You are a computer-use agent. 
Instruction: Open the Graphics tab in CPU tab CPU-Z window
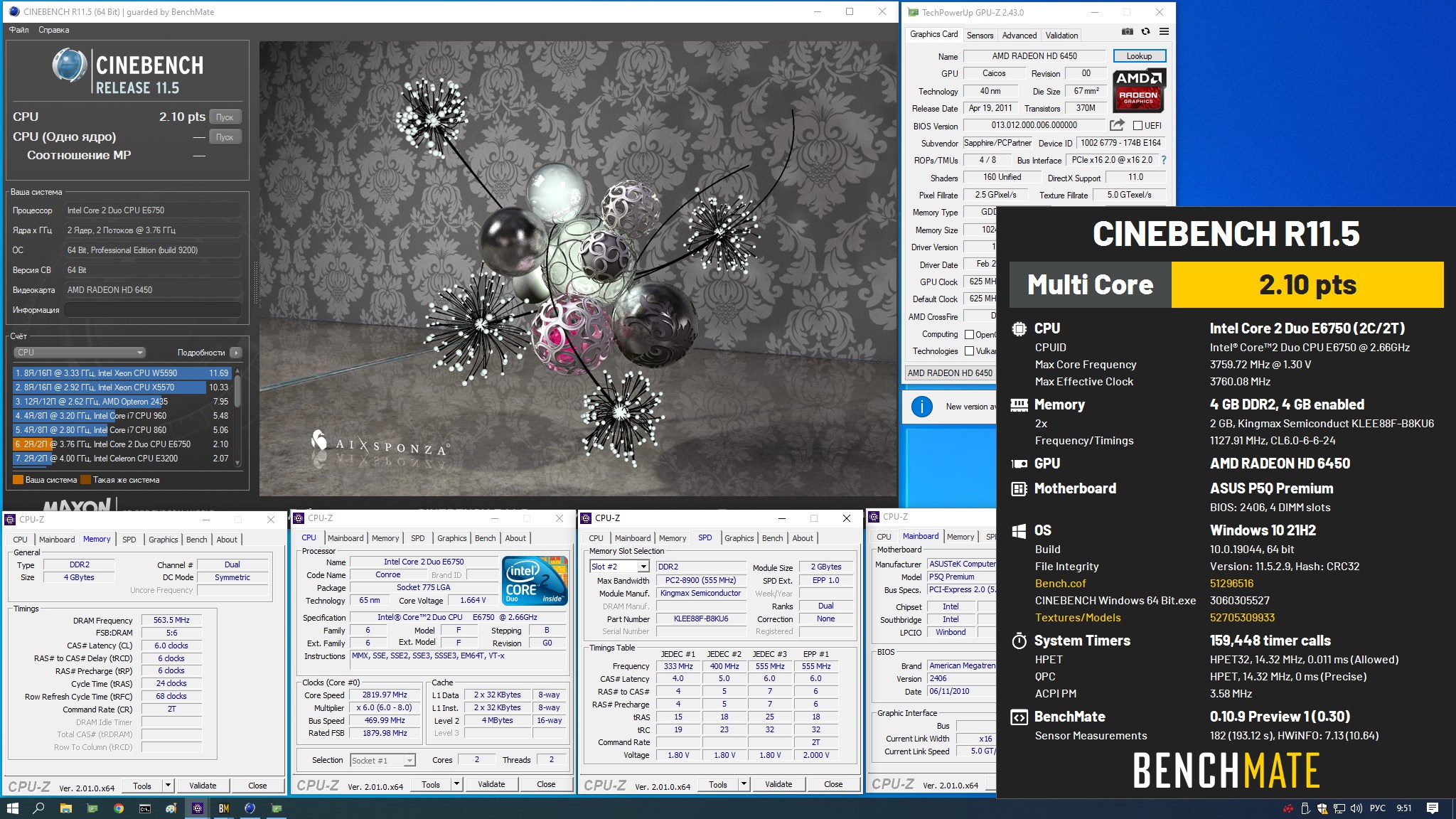click(452, 538)
